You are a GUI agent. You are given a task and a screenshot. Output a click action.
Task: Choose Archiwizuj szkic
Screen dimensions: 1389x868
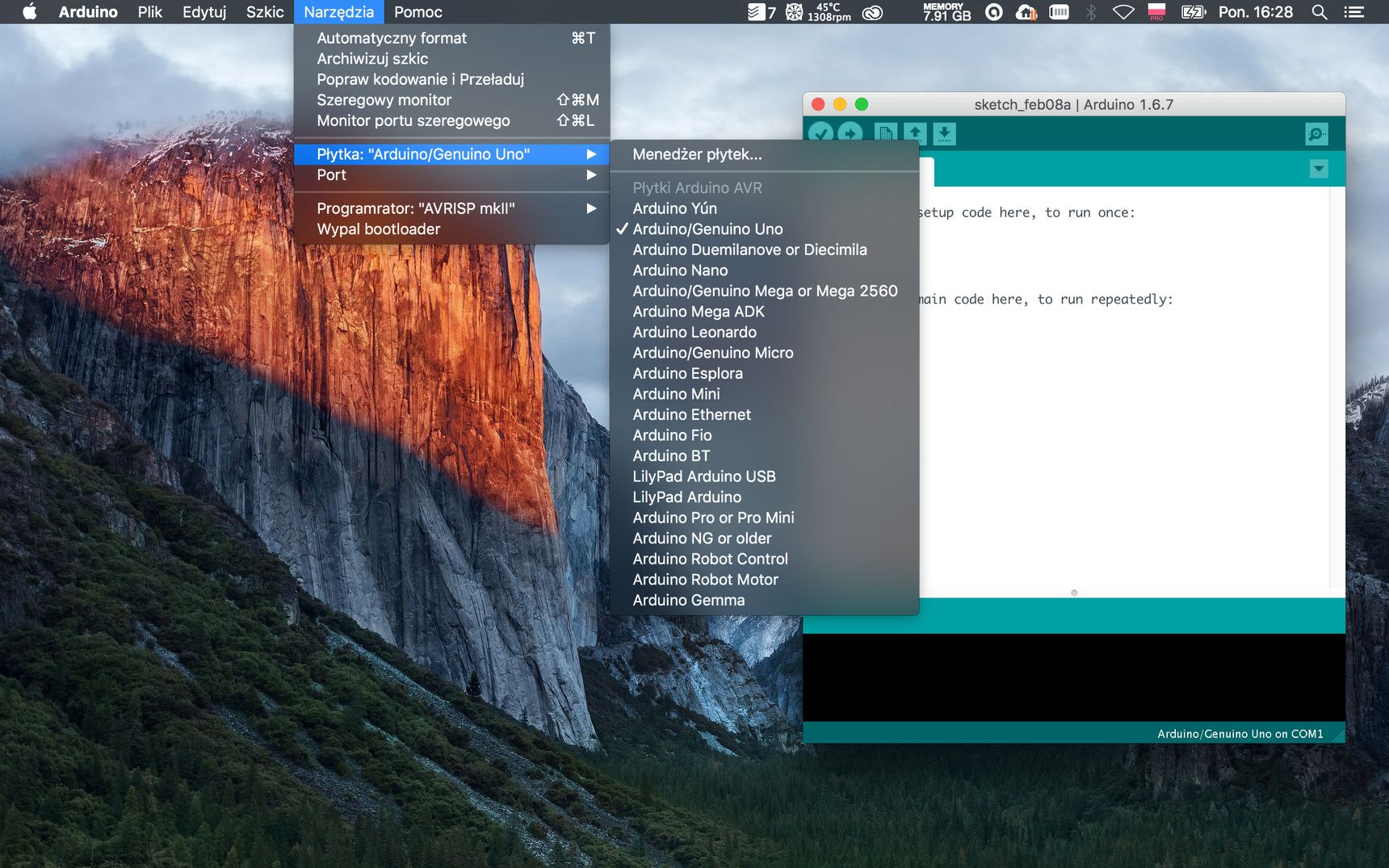451,59
